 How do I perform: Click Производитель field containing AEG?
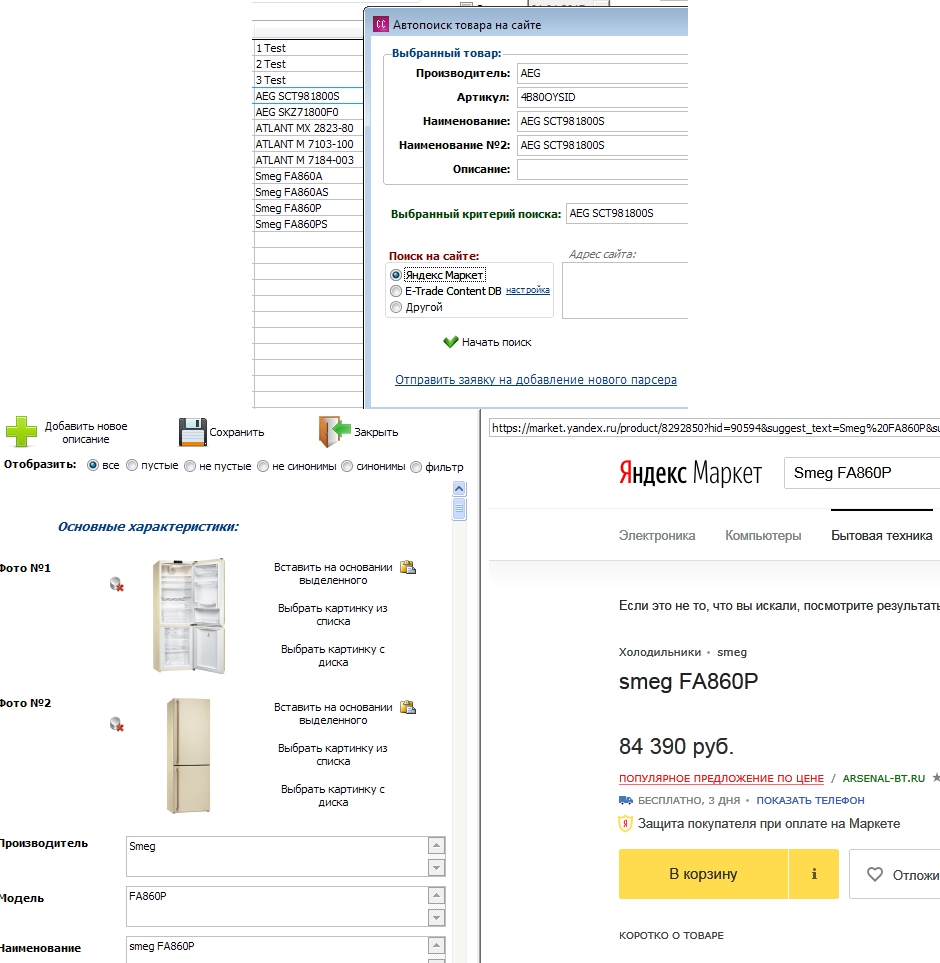602,73
